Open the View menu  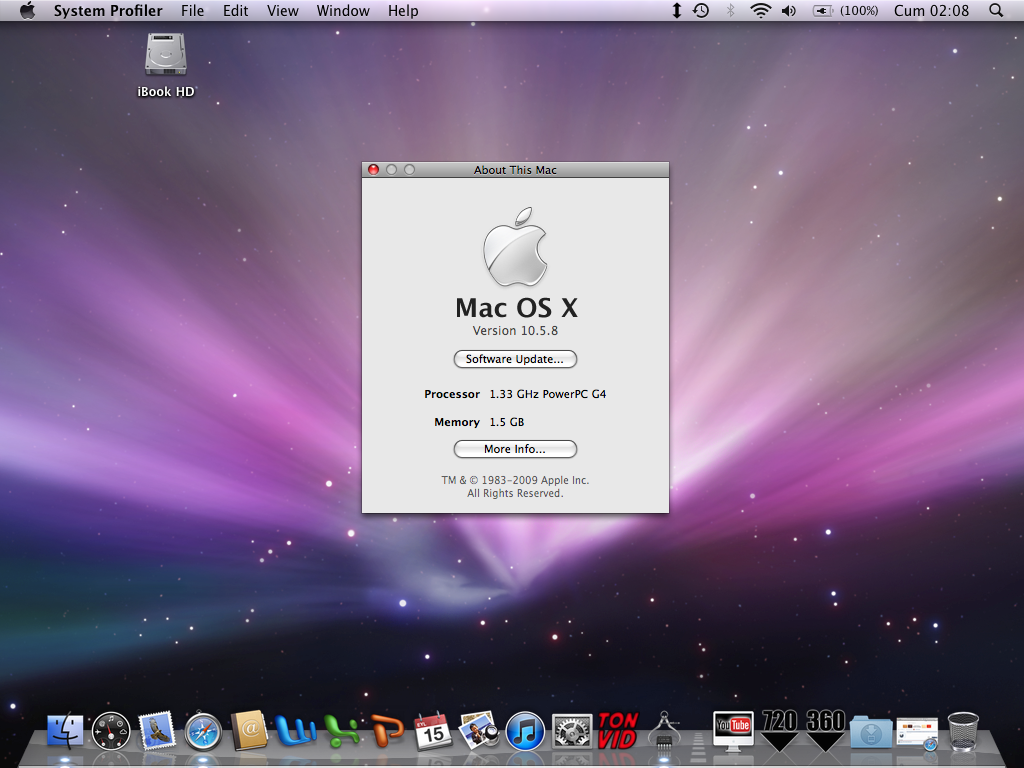click(283, 10)
